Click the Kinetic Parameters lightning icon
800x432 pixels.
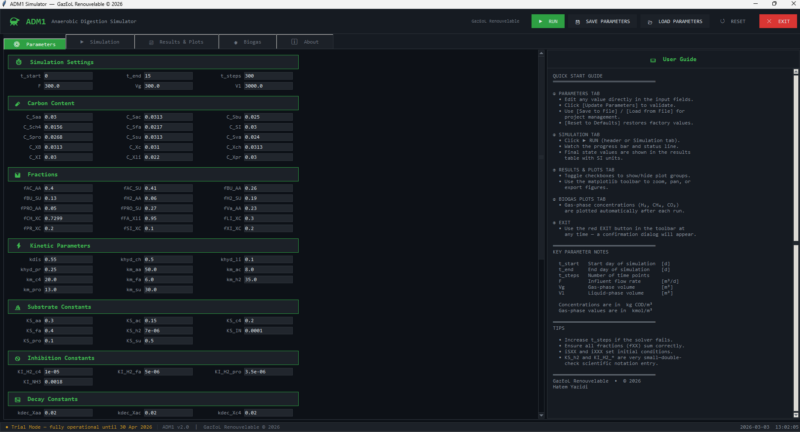click(x=19, y=244)
